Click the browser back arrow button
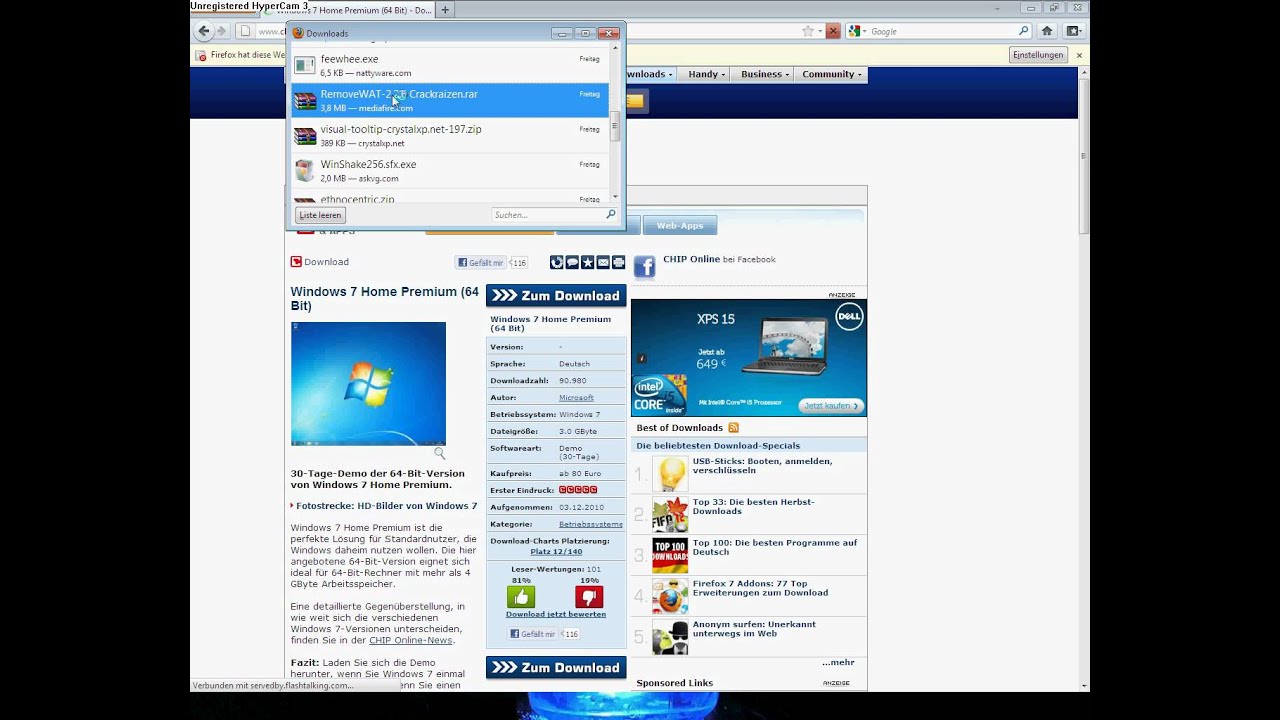 click(204, 31)
